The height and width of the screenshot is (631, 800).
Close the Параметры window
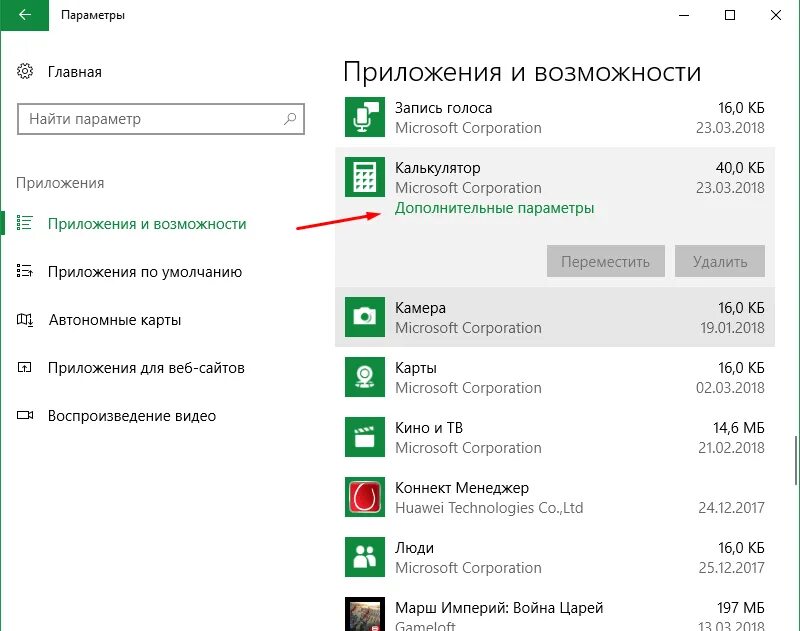coord(776,15)
